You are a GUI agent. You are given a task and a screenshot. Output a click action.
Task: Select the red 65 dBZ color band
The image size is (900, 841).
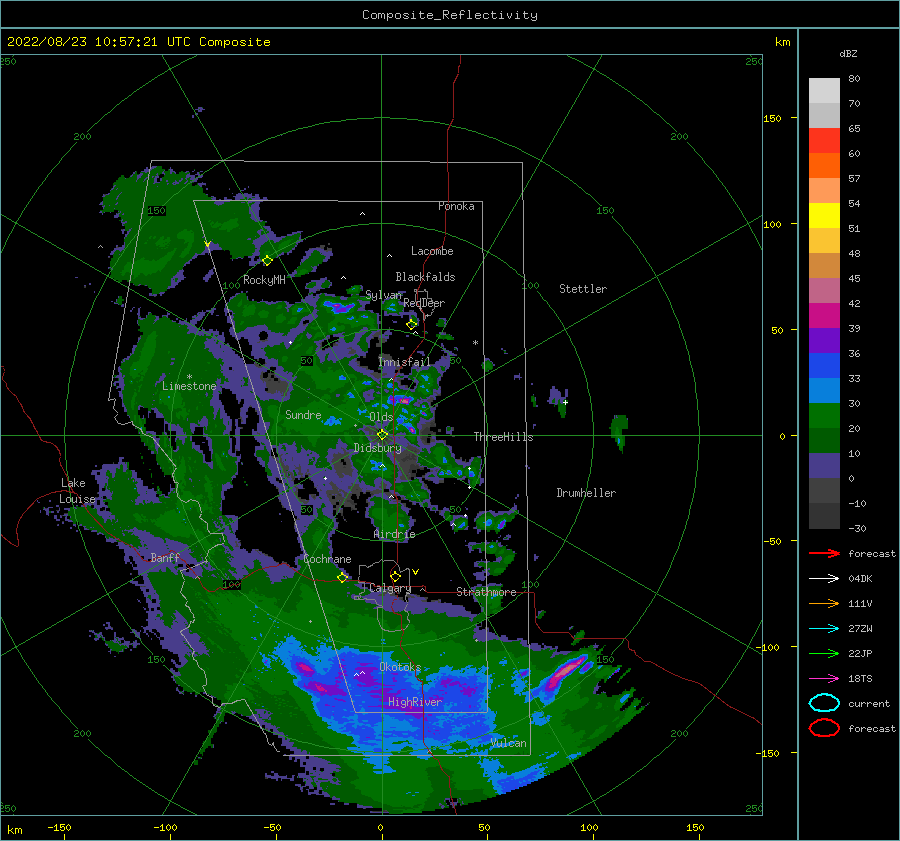pyautogui.click(x=824, y=140)
